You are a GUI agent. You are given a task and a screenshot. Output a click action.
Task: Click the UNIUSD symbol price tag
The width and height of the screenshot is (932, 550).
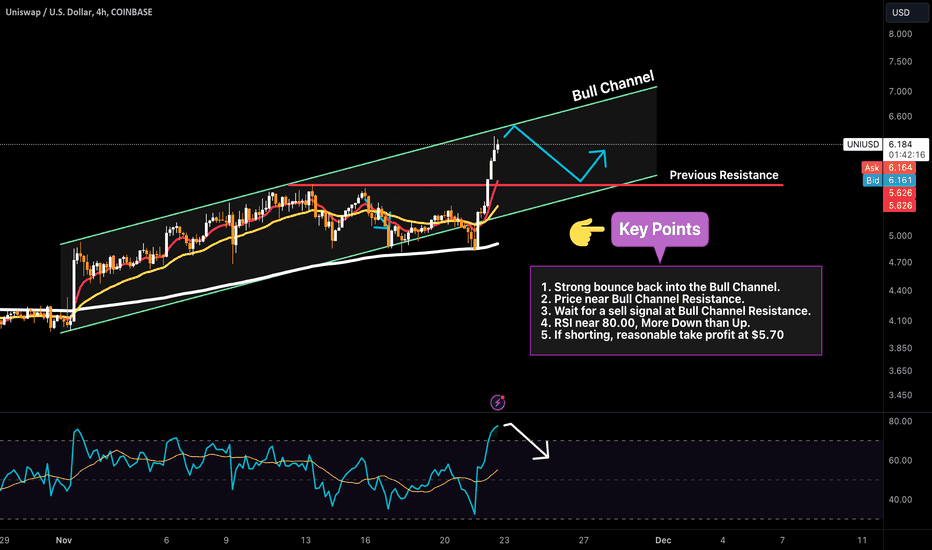click(863, 144)
